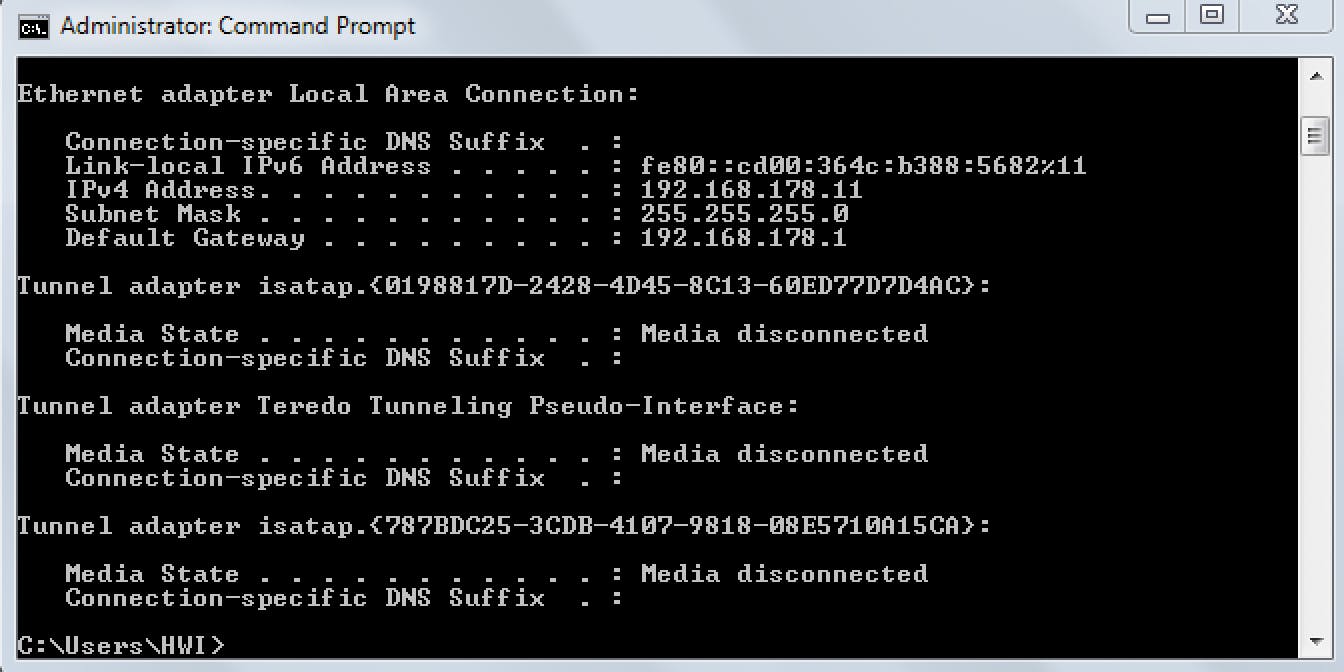Click the empty scrollbar track below thumb
Viewport: 1344px width, 672px height.
(1315, 400)
